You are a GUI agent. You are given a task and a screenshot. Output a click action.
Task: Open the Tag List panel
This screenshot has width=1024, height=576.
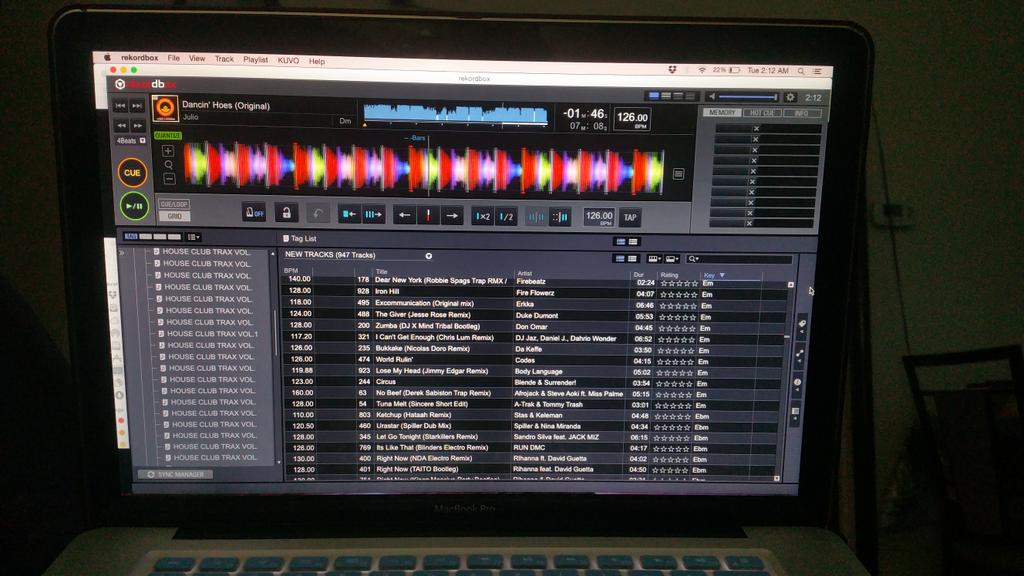[x=300, y=238]
